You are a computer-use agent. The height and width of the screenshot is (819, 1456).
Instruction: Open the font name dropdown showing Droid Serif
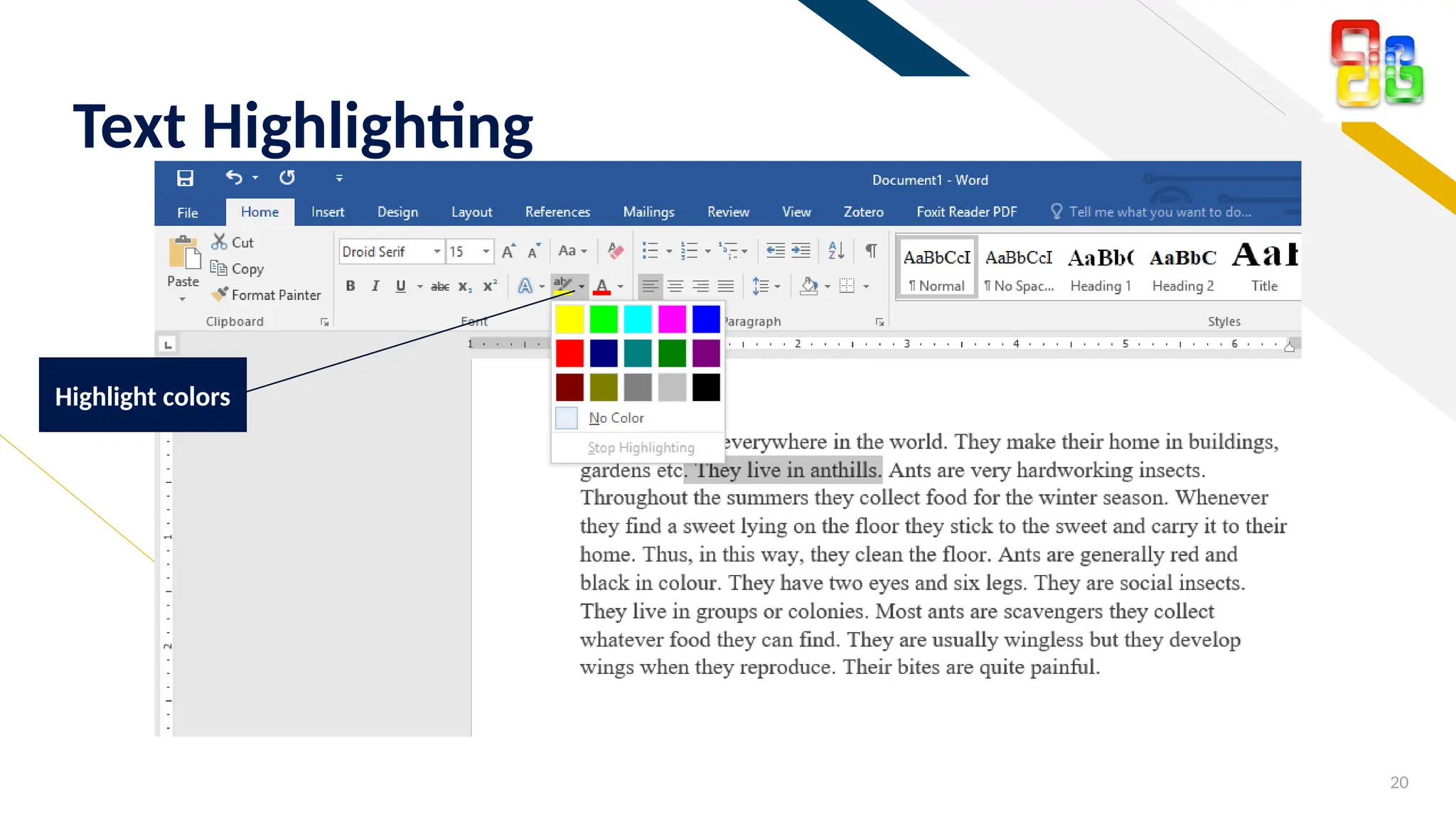click(x=437, y=251)
